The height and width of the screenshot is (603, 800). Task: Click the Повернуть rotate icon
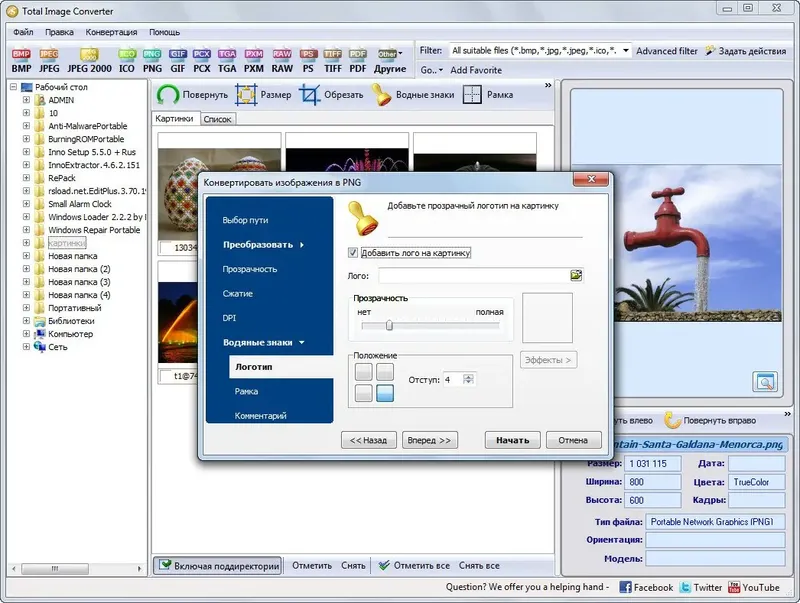click(168, 95)
